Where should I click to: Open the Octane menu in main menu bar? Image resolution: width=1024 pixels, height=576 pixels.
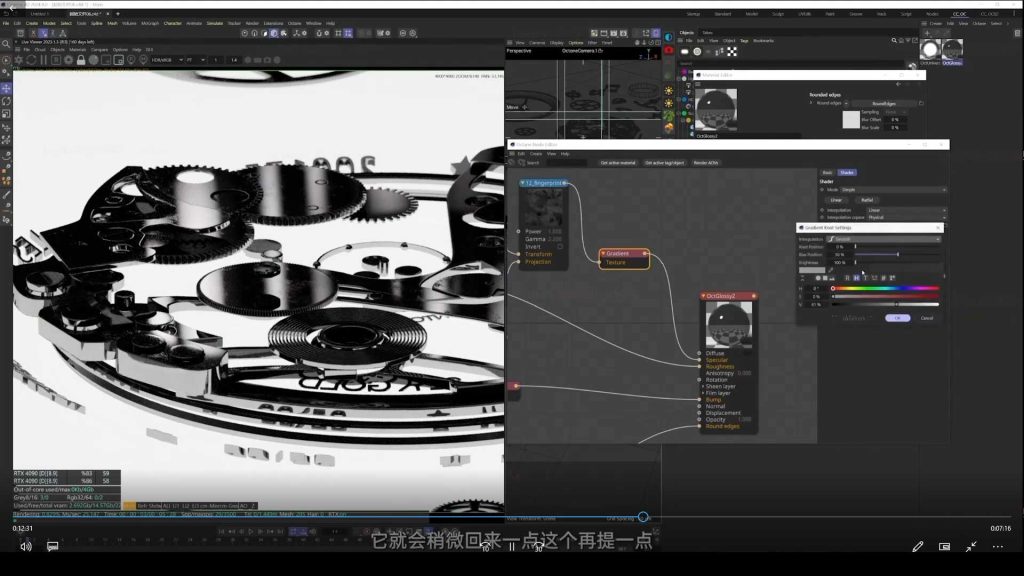pos(293,23)
